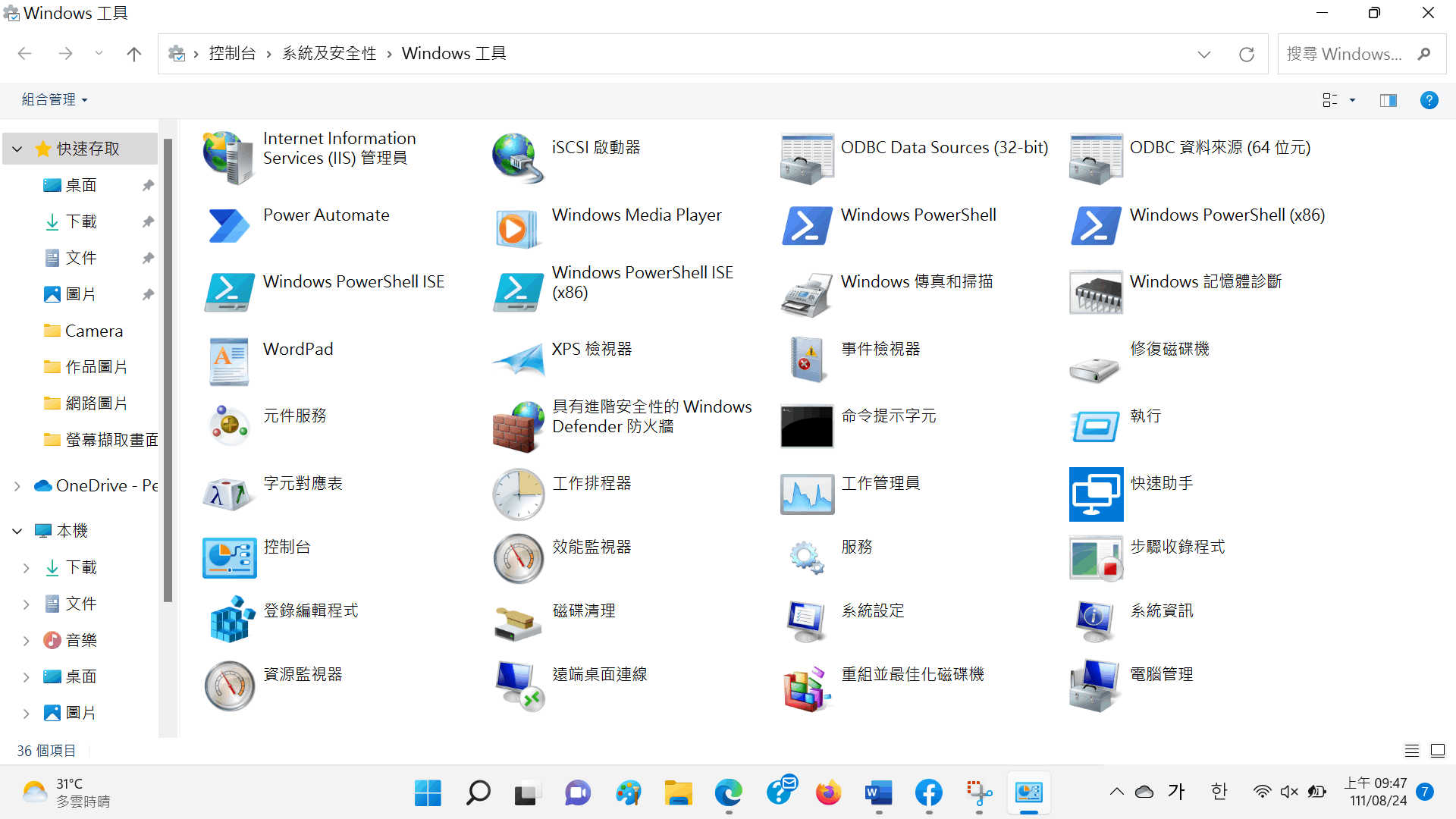This screenshot has height=819, width=1456.
Task: Open the 服務 gears icon
Action: coord(807,557)
